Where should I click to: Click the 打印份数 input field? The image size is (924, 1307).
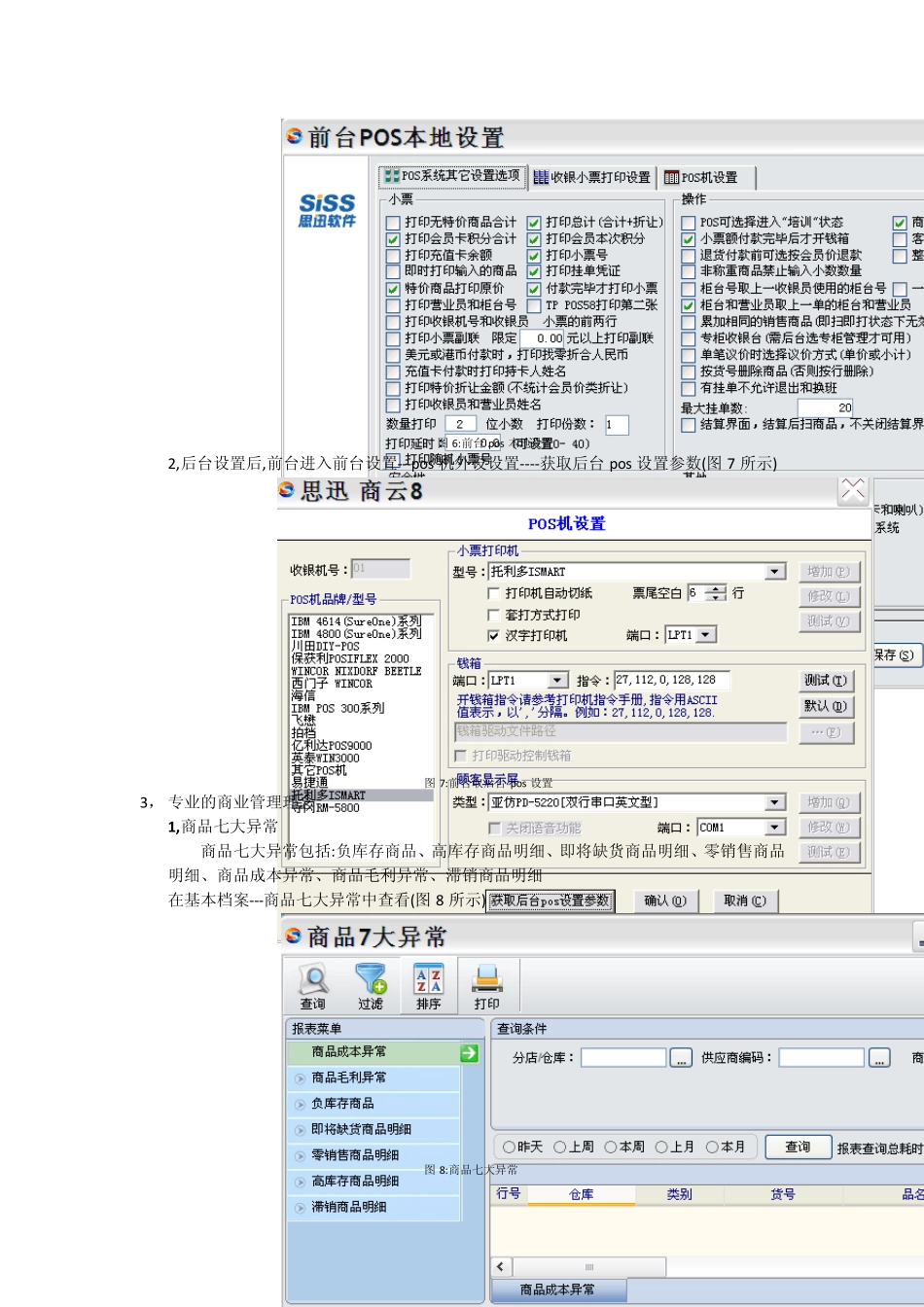617,425
